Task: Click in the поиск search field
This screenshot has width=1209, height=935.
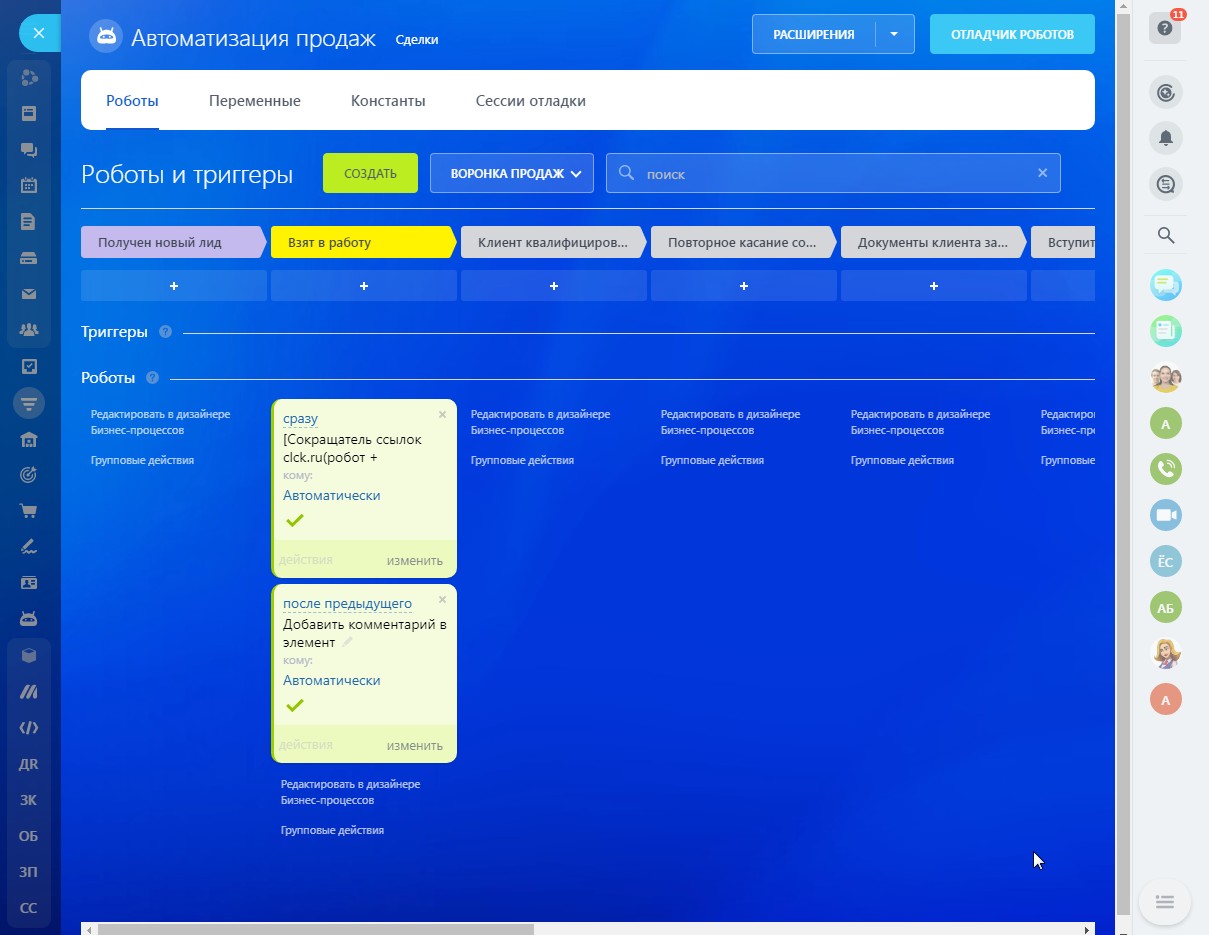Action: click(833, 173)
